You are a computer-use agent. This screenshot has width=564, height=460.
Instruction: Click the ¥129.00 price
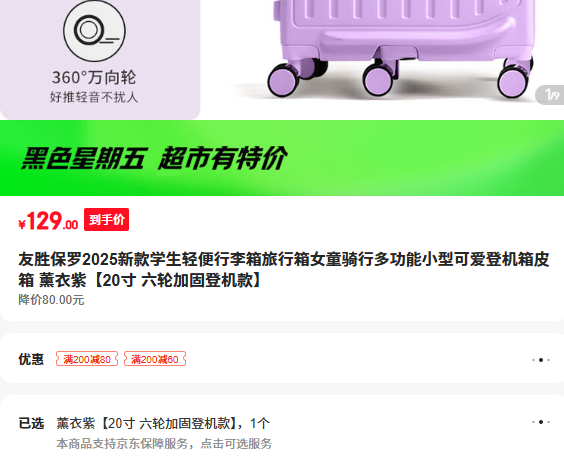[x=48, y=221]
